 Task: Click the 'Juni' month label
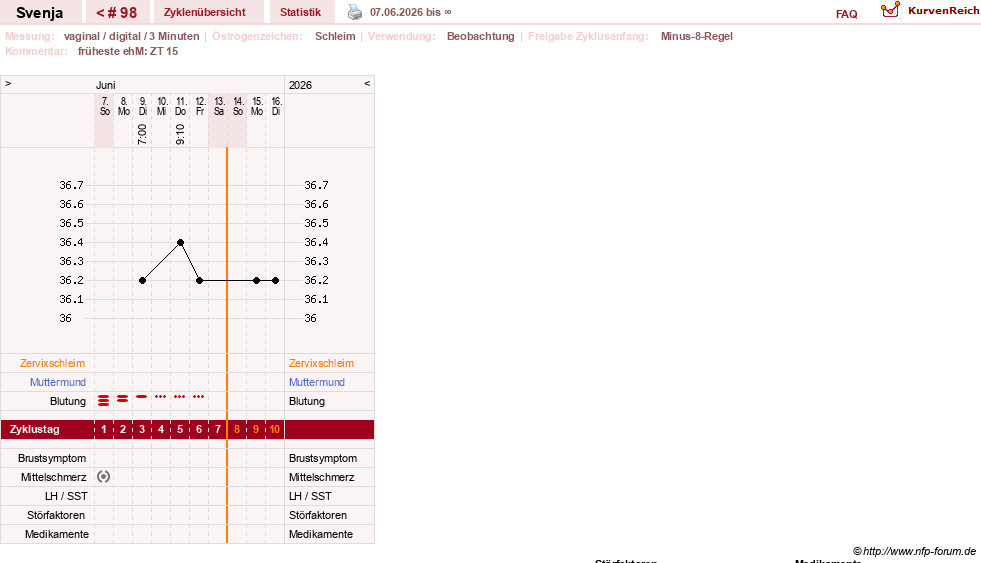[x=106, y=85]
